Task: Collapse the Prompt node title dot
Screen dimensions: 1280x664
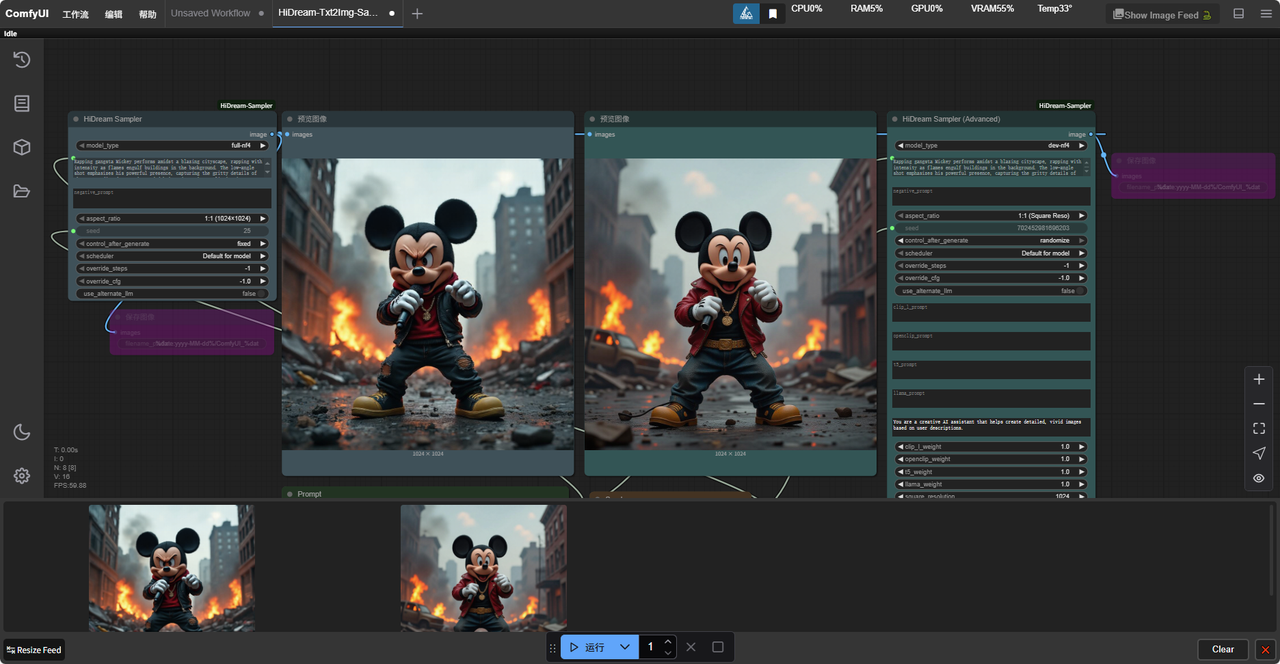Action: tap(290, 494)
